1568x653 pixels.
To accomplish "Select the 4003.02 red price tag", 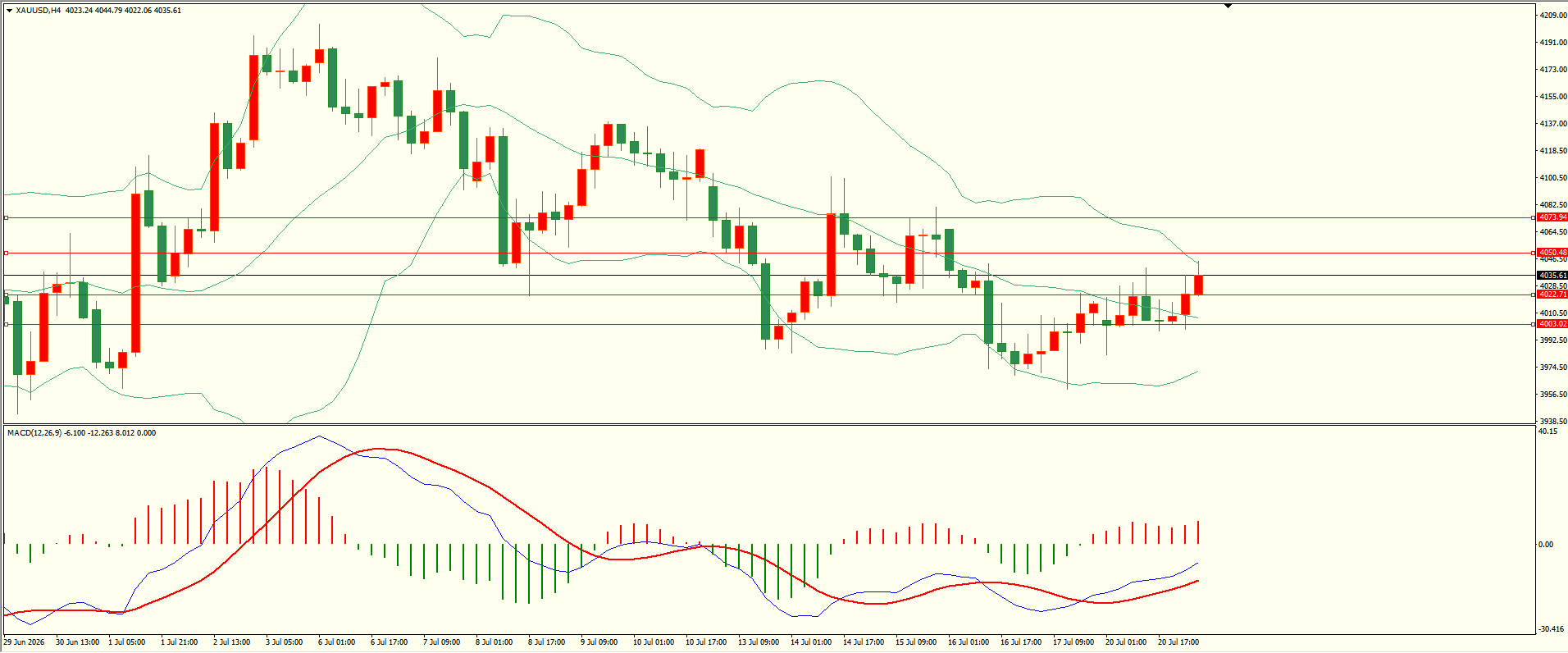I will [1552, 324].
